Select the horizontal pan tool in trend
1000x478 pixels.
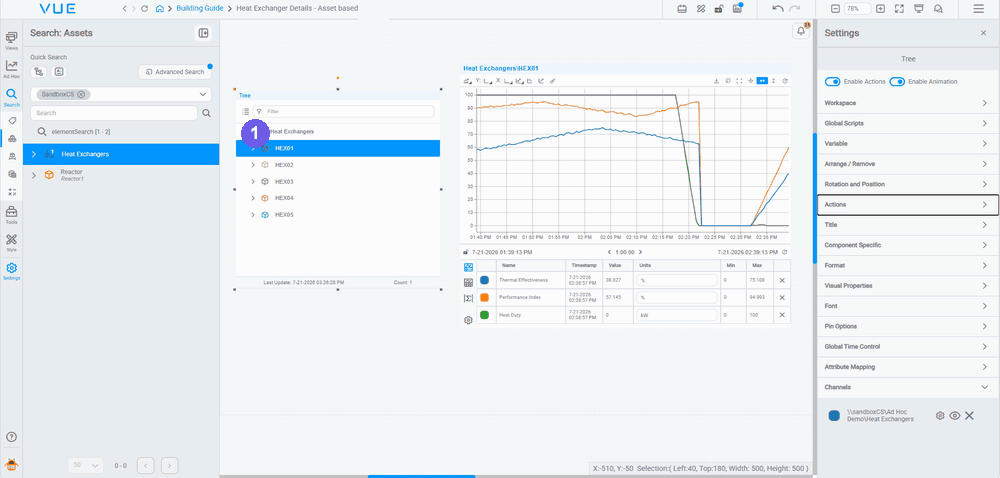(762, 81)
